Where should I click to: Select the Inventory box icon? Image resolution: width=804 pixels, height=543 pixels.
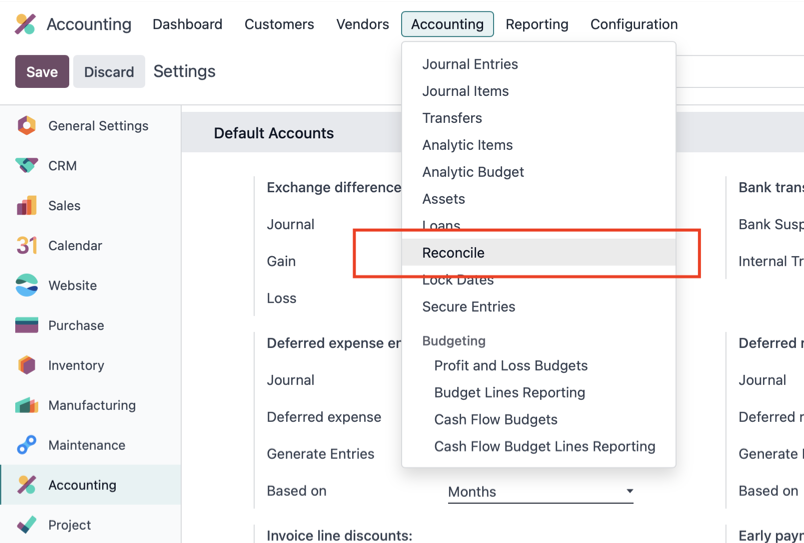27,365
